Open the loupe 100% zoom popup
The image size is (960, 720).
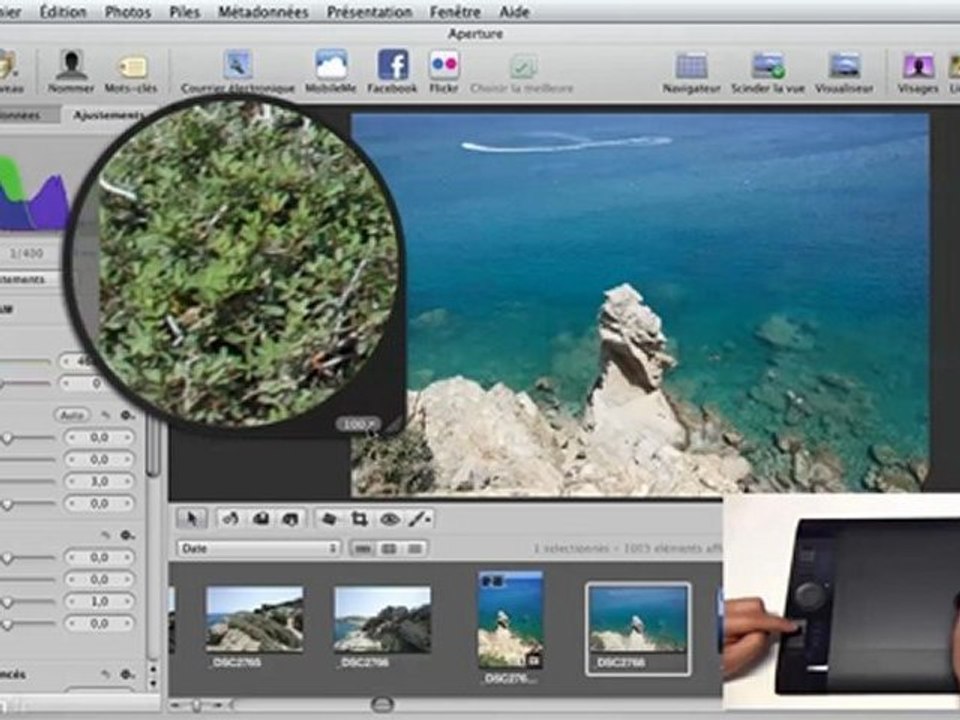pos(358,424)
